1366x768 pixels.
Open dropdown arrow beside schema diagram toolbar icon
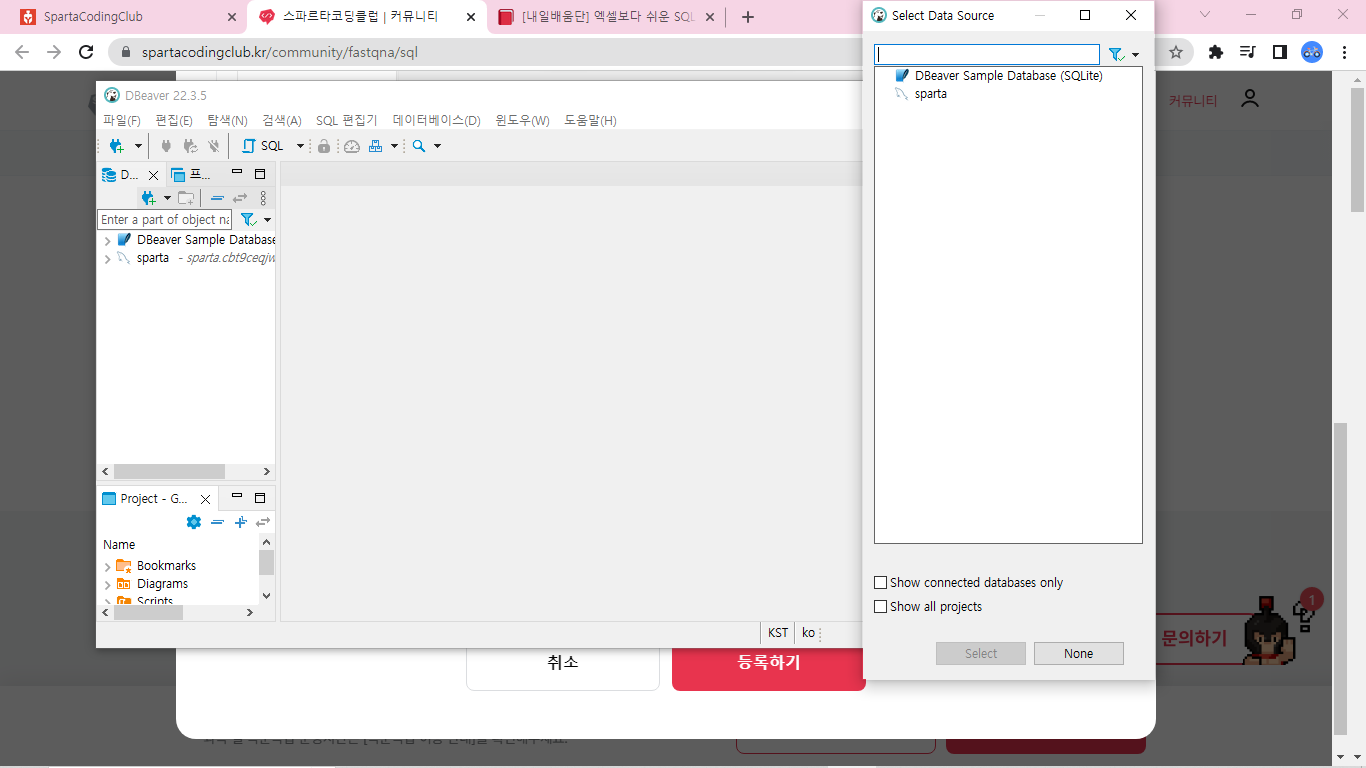coord(394,146)
